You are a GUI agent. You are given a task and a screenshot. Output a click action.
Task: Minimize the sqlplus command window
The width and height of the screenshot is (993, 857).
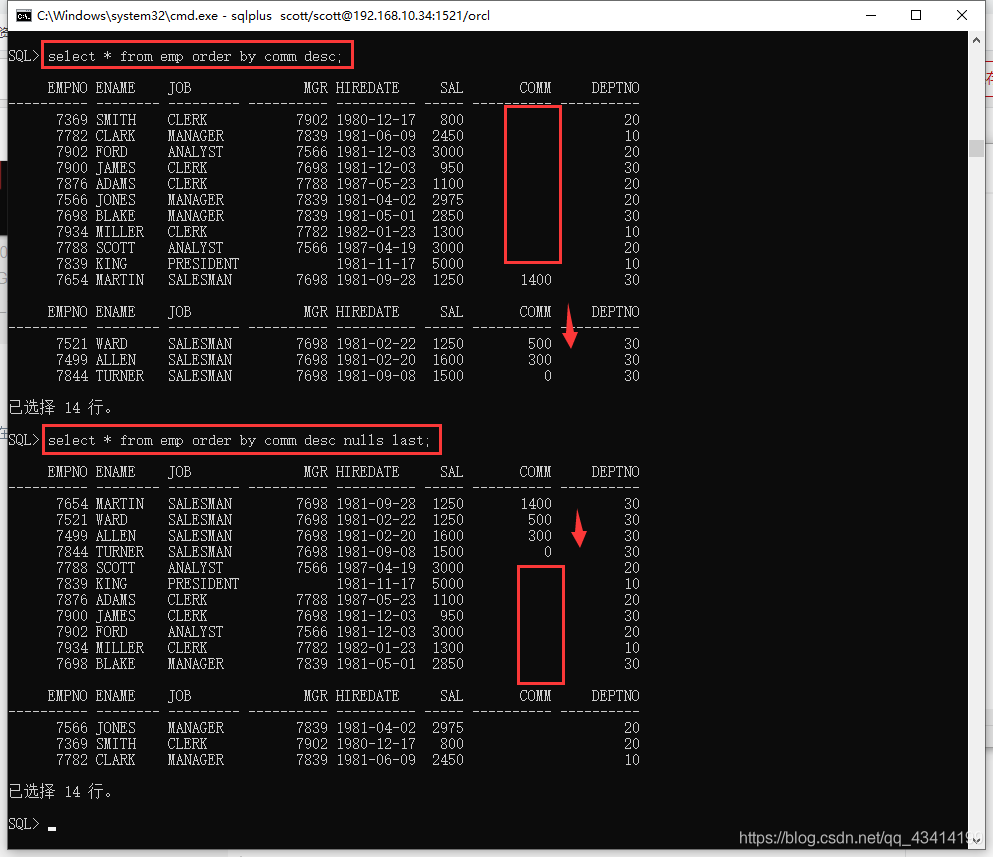tap(871, 15)
